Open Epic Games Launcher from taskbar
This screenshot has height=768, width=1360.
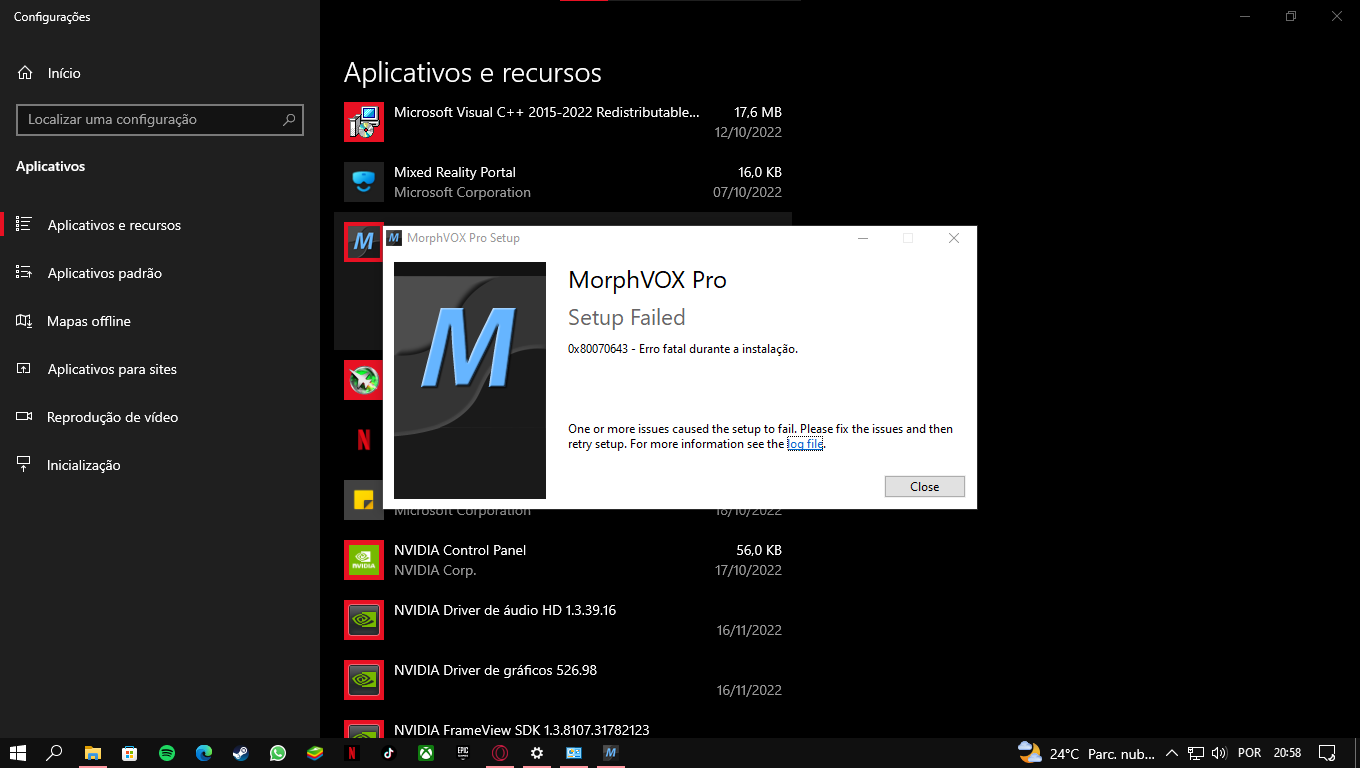(x=463, y=753)
